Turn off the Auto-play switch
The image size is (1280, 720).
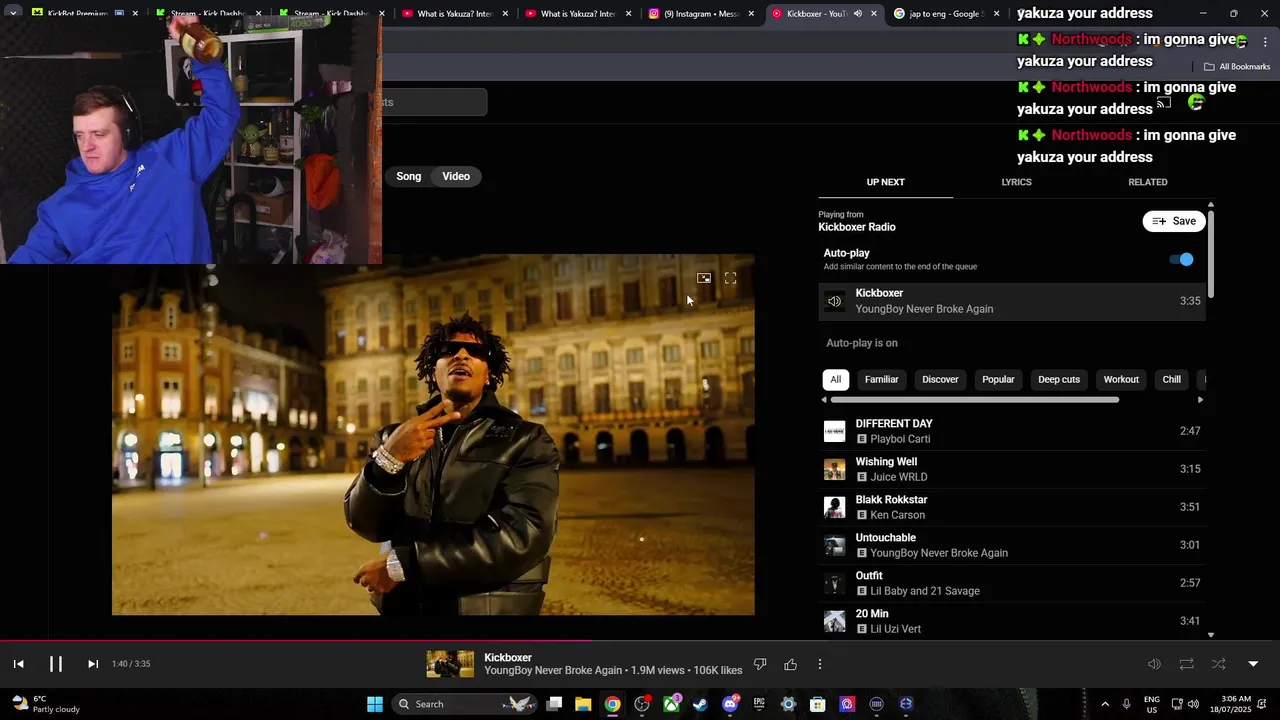point(1182,259)
